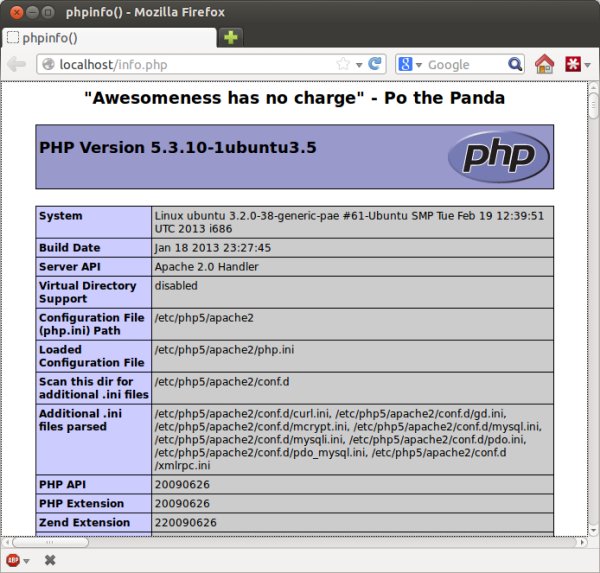The height and width of the screenshot is (573, 600).
Task: Click the Google search engine icon
Action: pyautogui.click(x=405, y=64)
